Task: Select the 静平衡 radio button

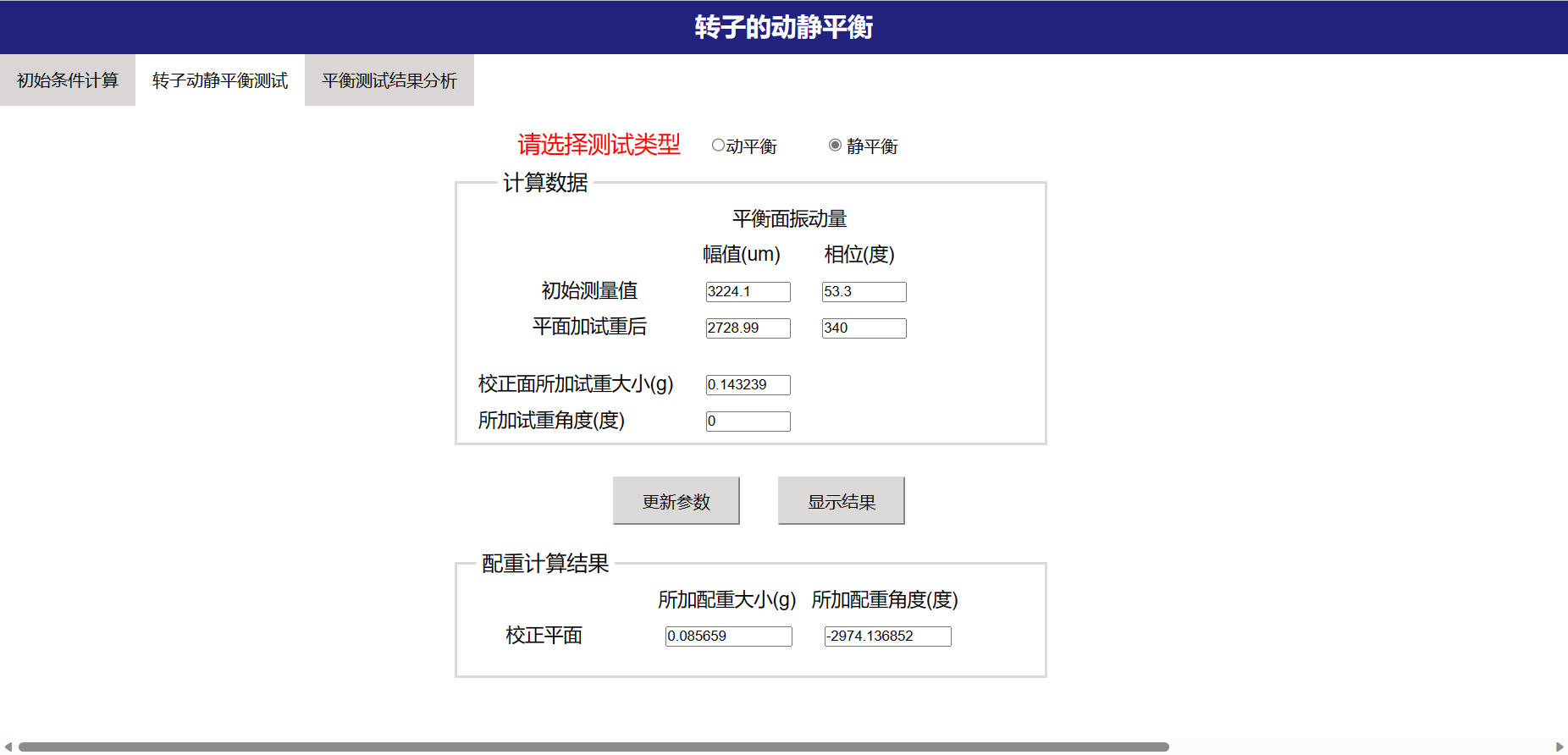Action: pos(835,146)
